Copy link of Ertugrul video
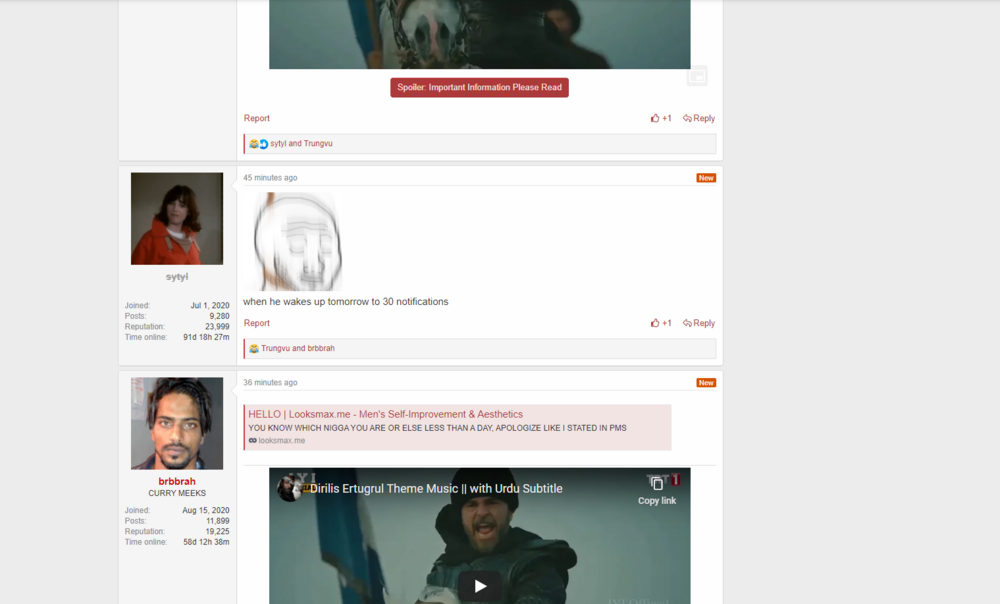 (x=657, y=490)
